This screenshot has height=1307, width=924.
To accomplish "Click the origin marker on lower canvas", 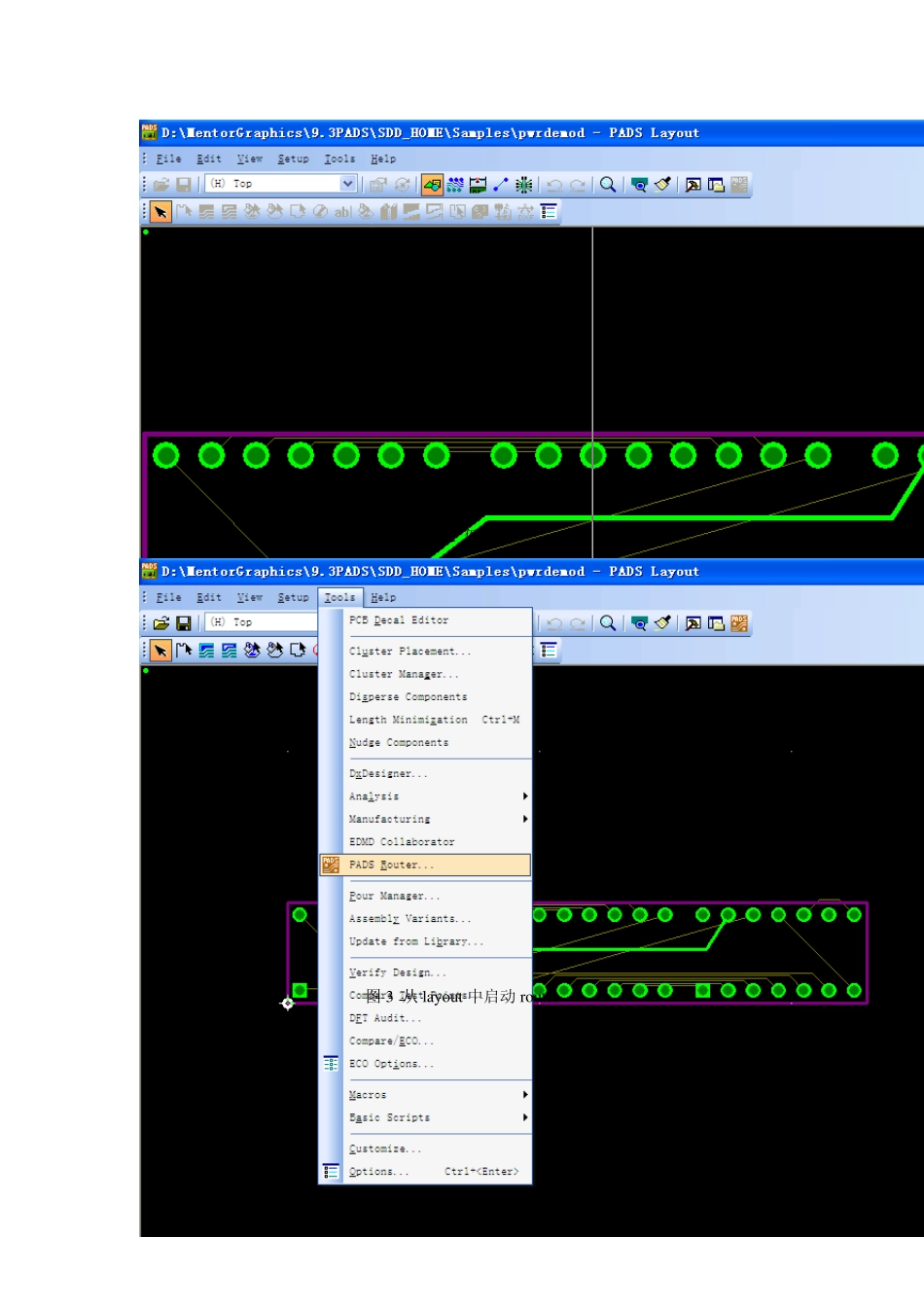I will (288, 1004).
